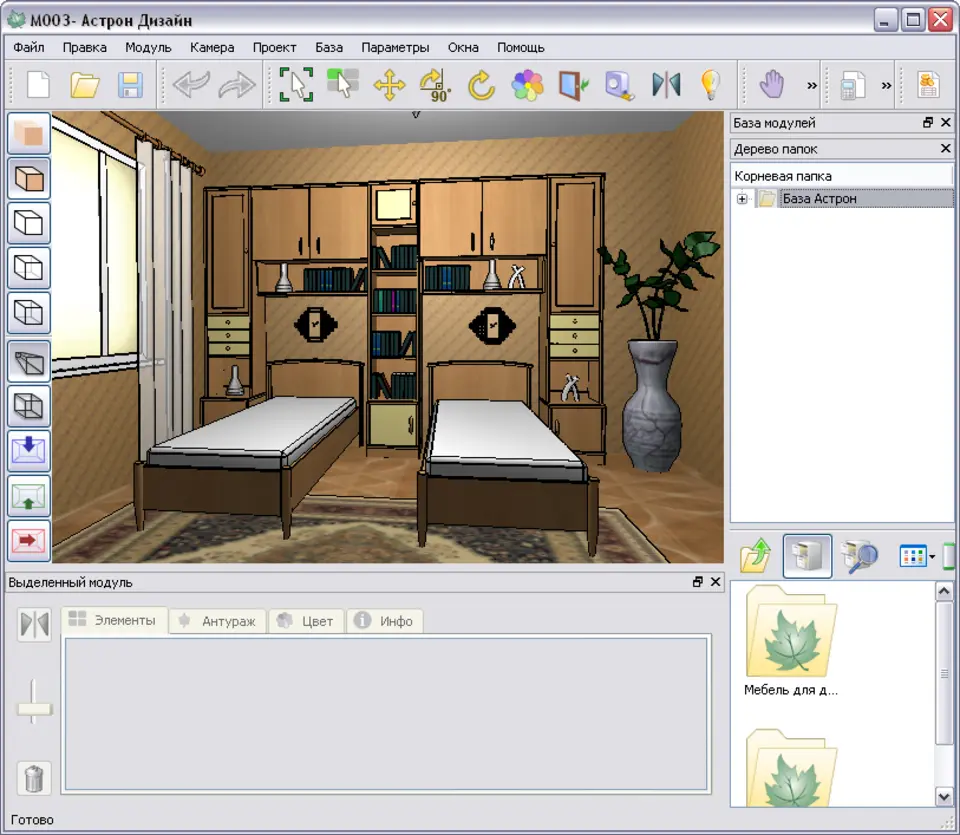Redo action with right arrow icon
960x835 pixels.
[x=237, y=84]
